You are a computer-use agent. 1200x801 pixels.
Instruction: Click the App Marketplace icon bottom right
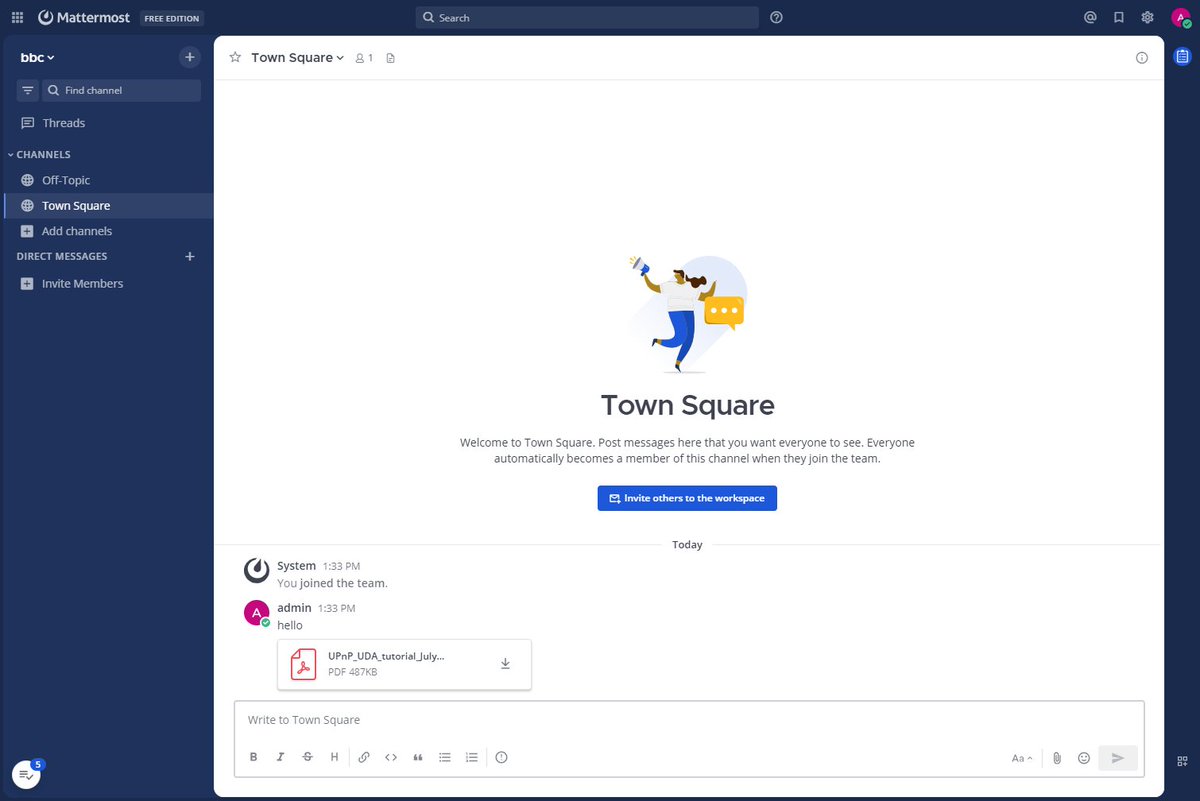tap(1183, 761)
